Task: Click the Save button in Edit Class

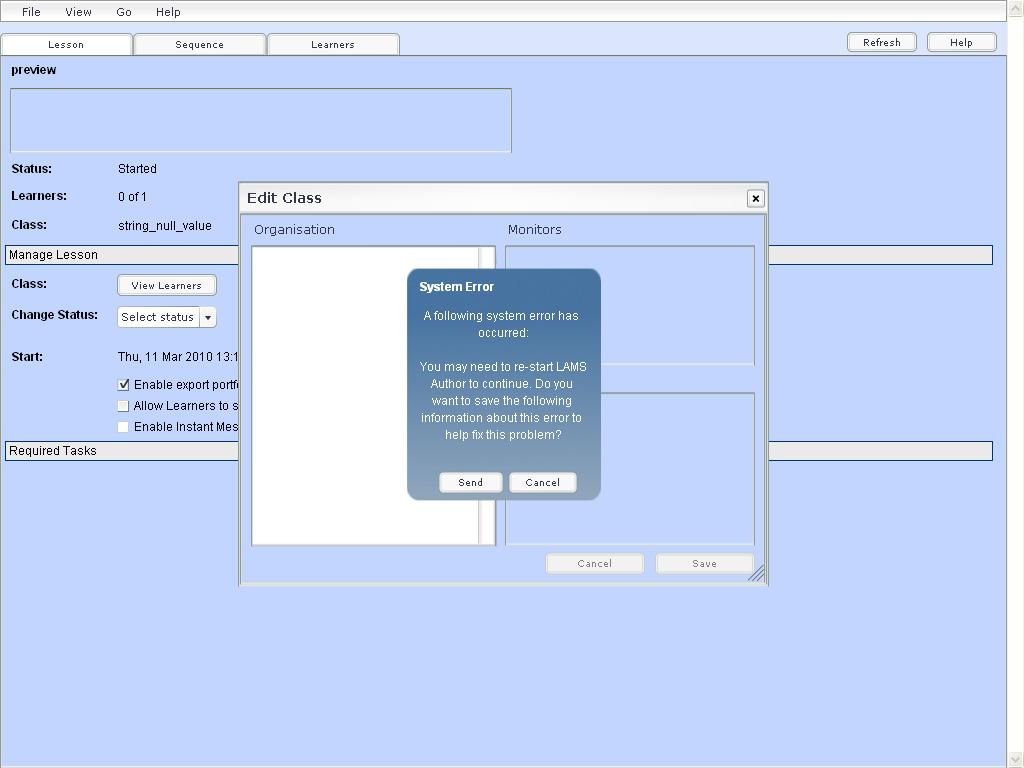Action: [x=704, y=563]
